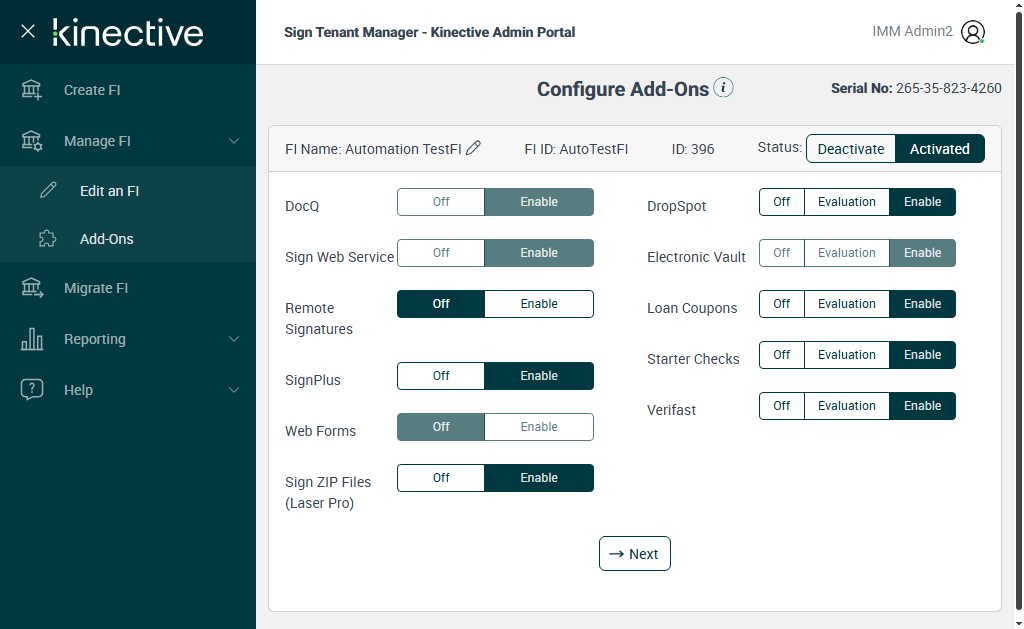
Task: Turn DropSpot Off
Action: pos(782,202)
